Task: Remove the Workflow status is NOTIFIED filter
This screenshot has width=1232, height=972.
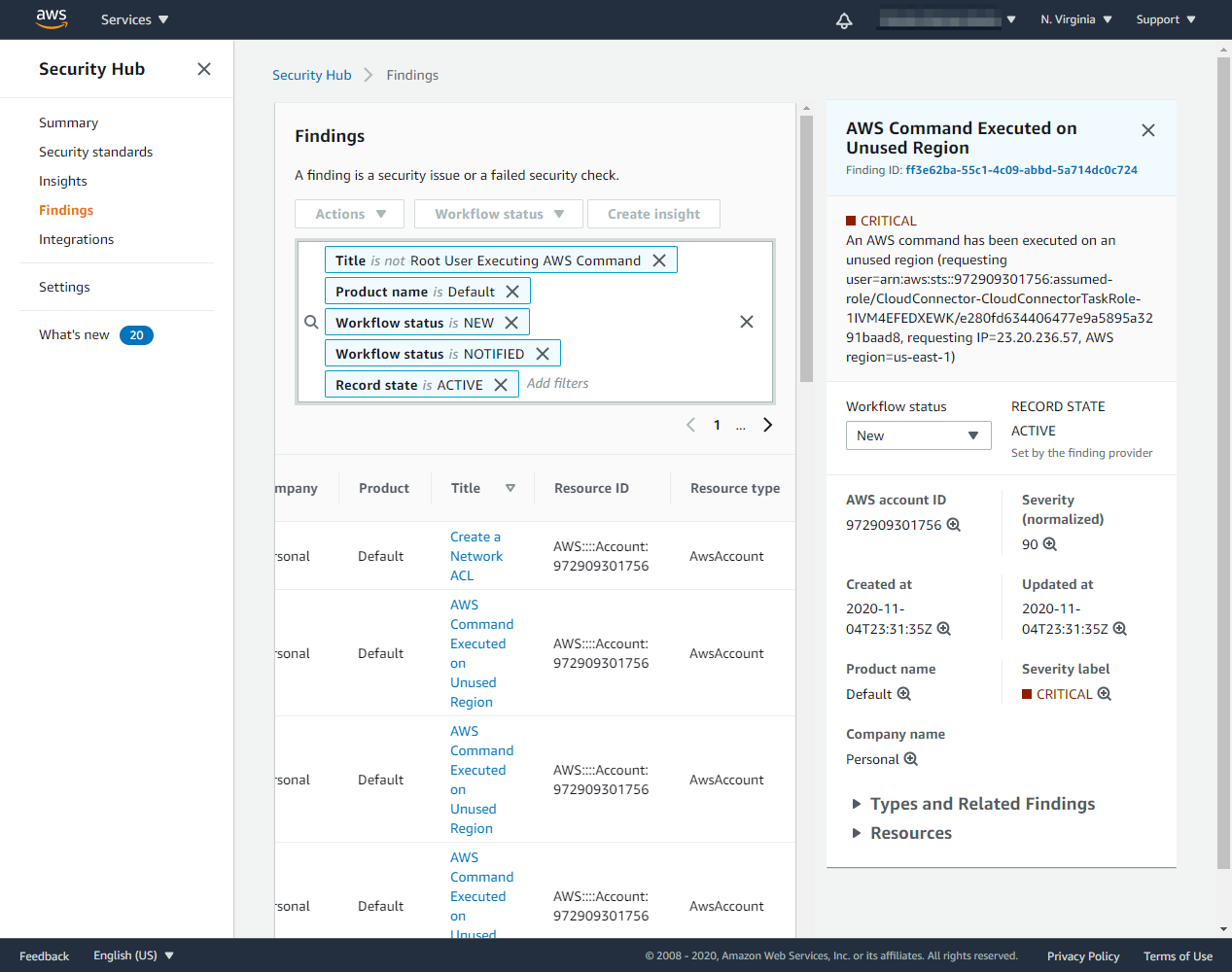Action: pos(543,354)
